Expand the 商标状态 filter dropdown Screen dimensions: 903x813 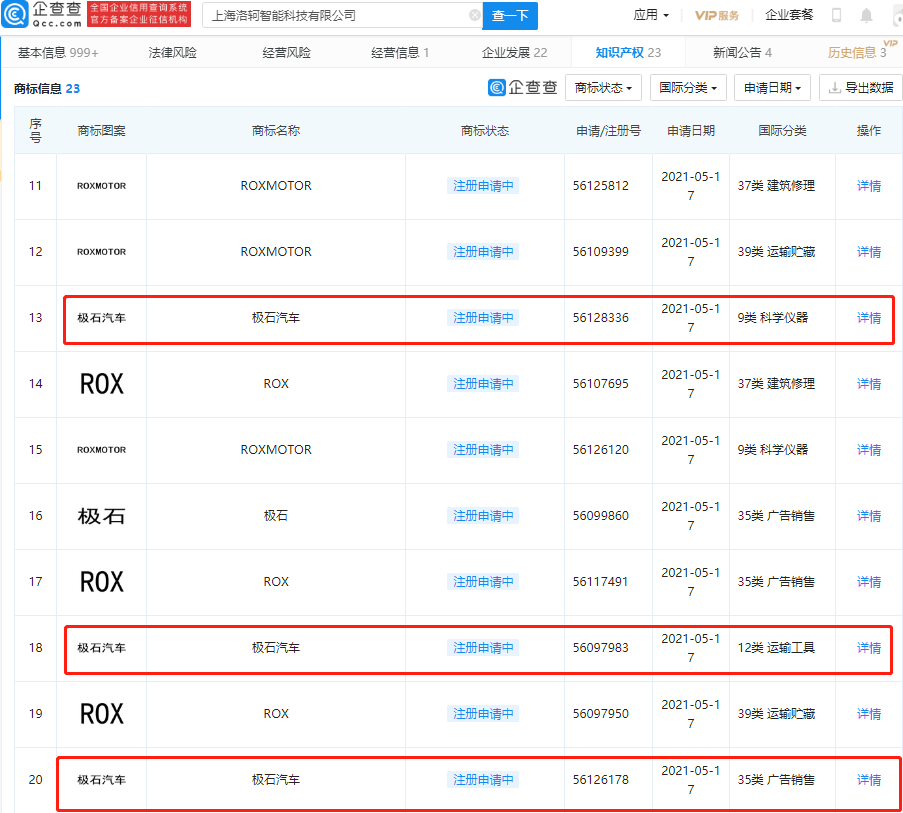click(603, 88)
